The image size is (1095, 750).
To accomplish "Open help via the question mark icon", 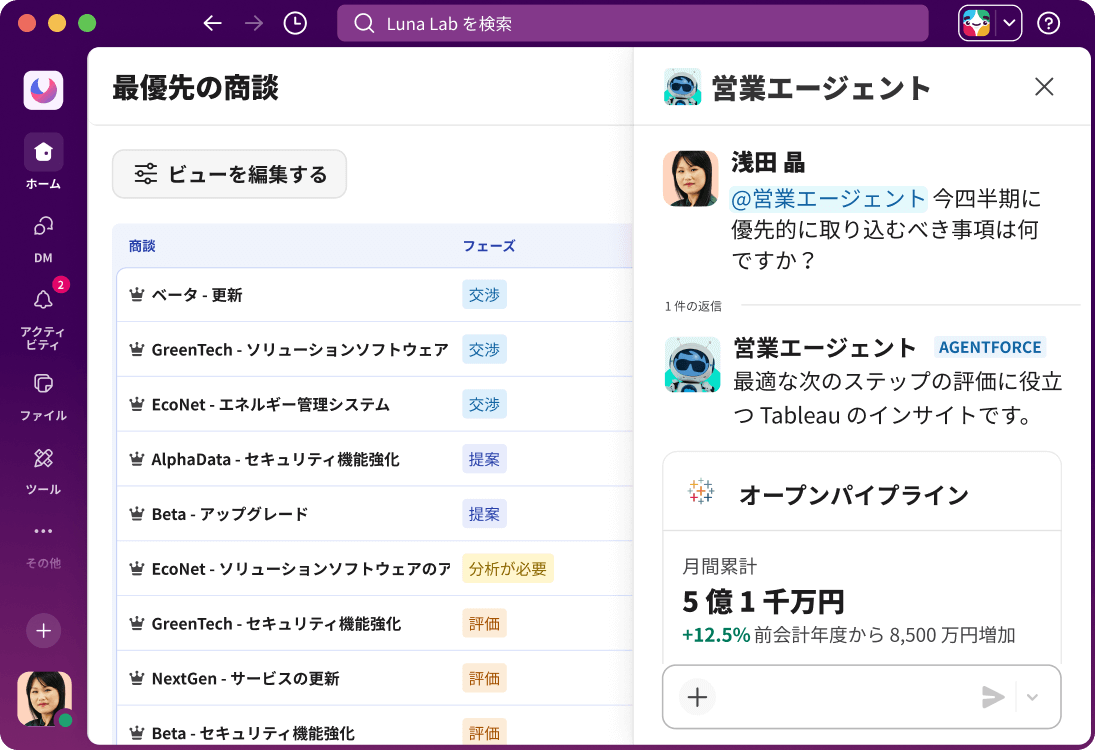I will (x=1048, y=22).
